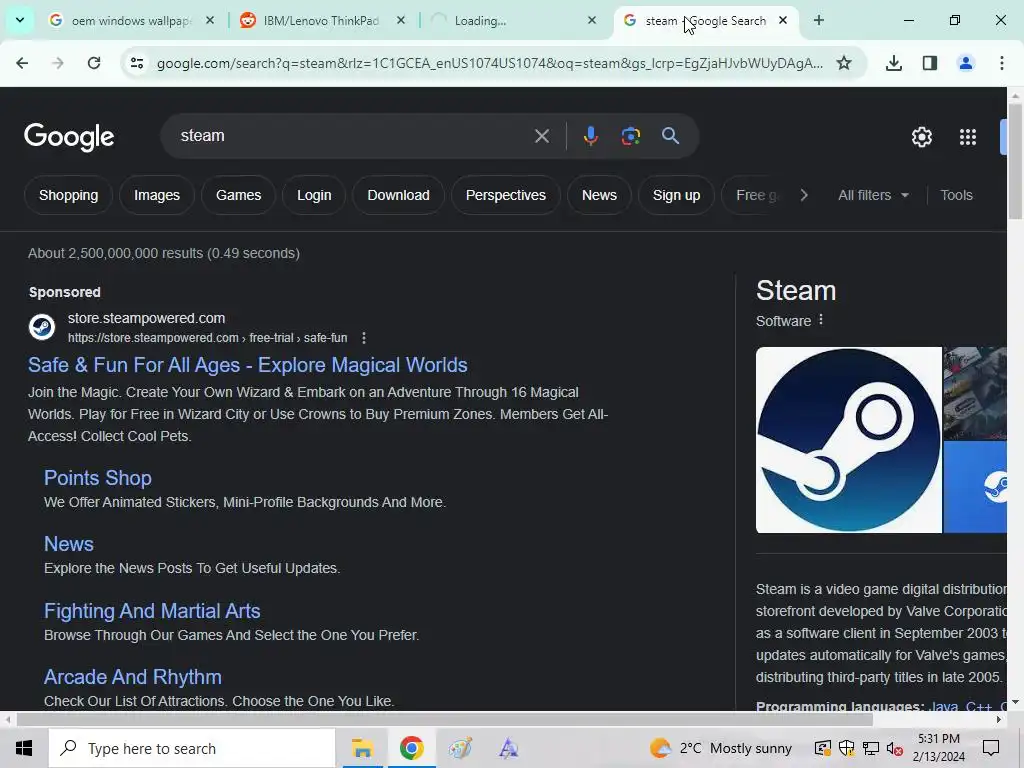Click the Google logo
Image resolution: width=1024 pixels, height=768 pixels.
click(x=69, y=137)
